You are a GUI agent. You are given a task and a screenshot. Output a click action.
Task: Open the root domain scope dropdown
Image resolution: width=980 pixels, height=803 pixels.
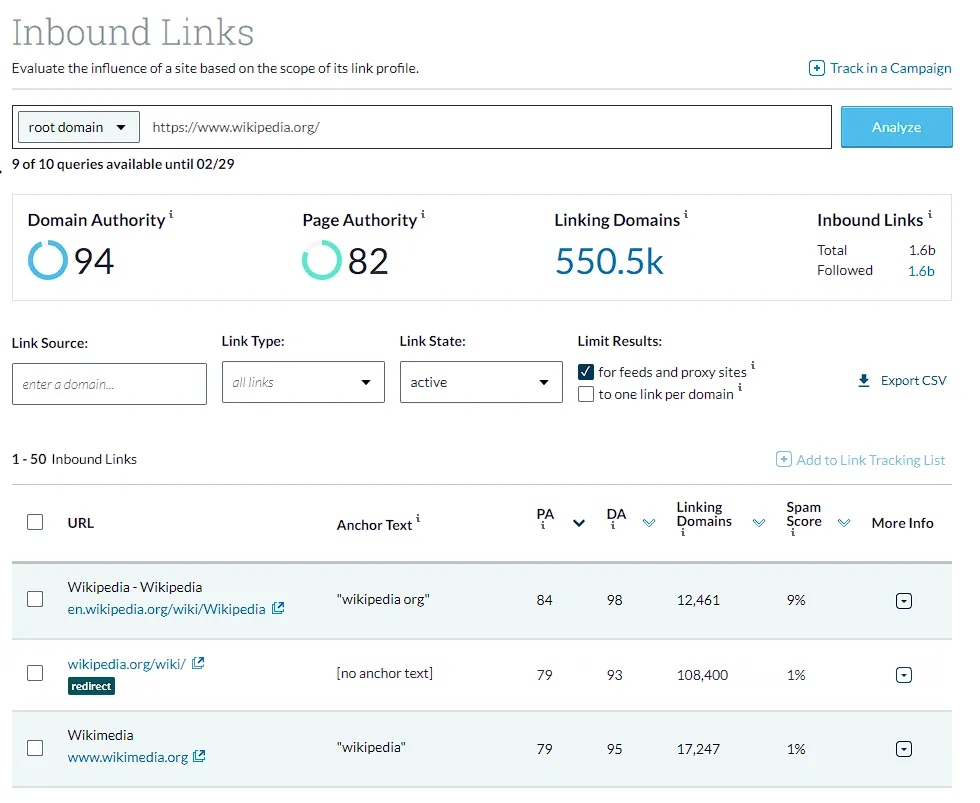pos(79,127)
